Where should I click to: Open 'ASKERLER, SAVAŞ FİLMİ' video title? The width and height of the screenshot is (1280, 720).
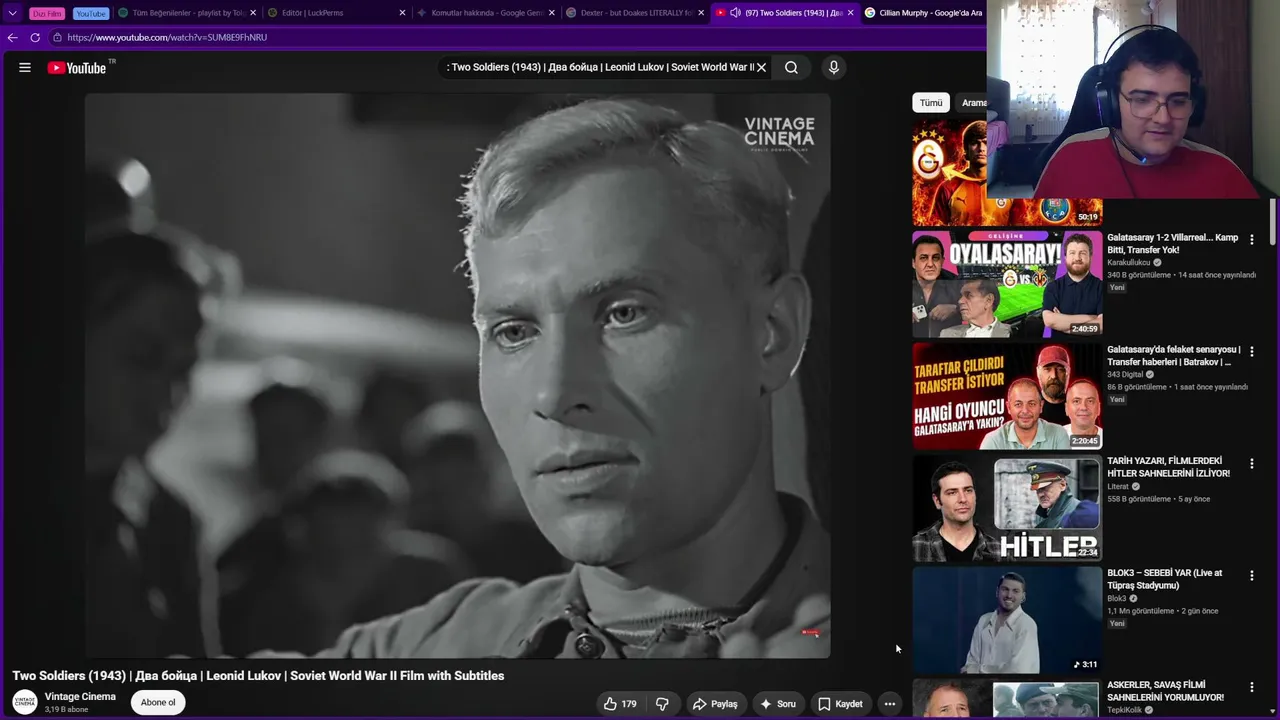click(x=1166, y=691)
